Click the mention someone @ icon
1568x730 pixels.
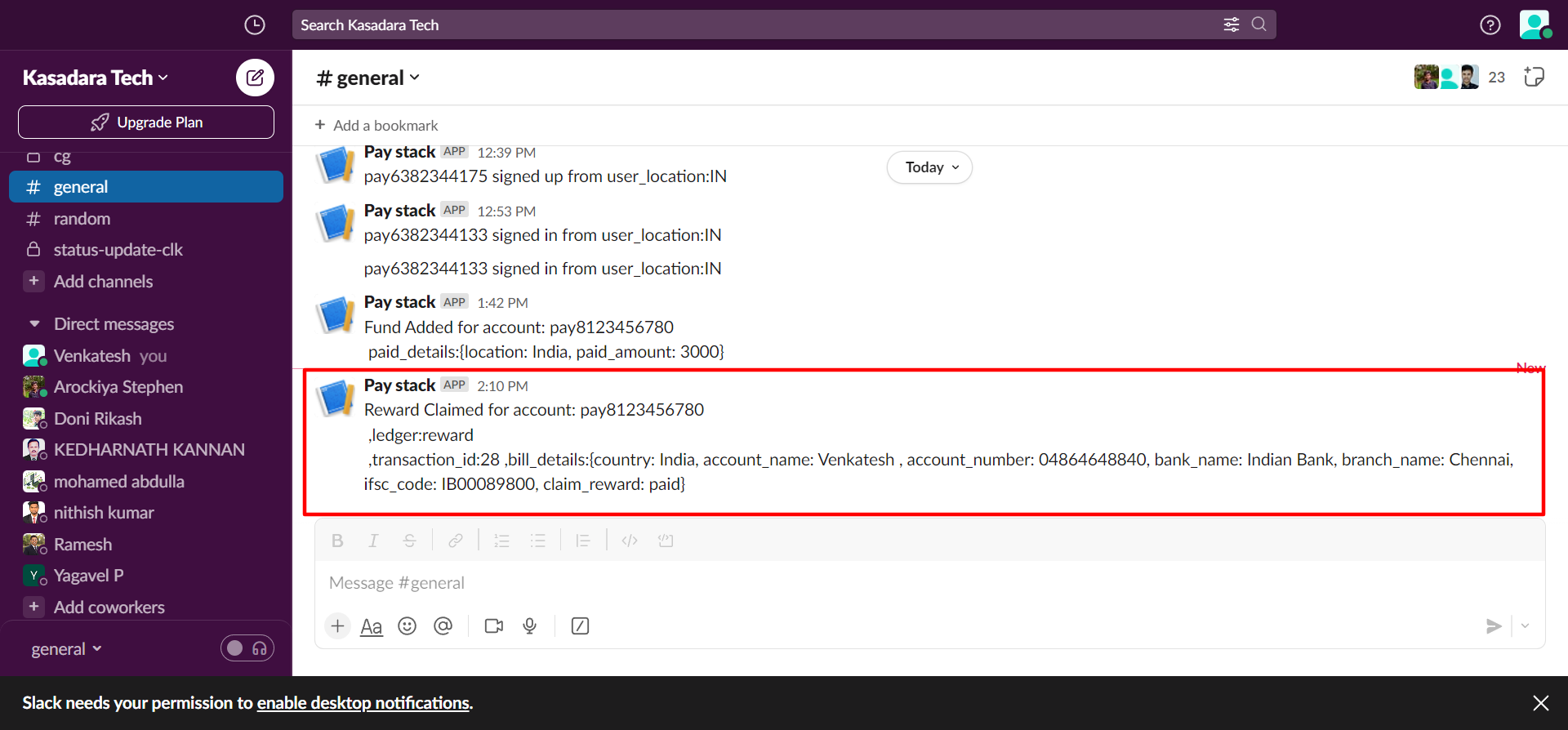point(443,626)
